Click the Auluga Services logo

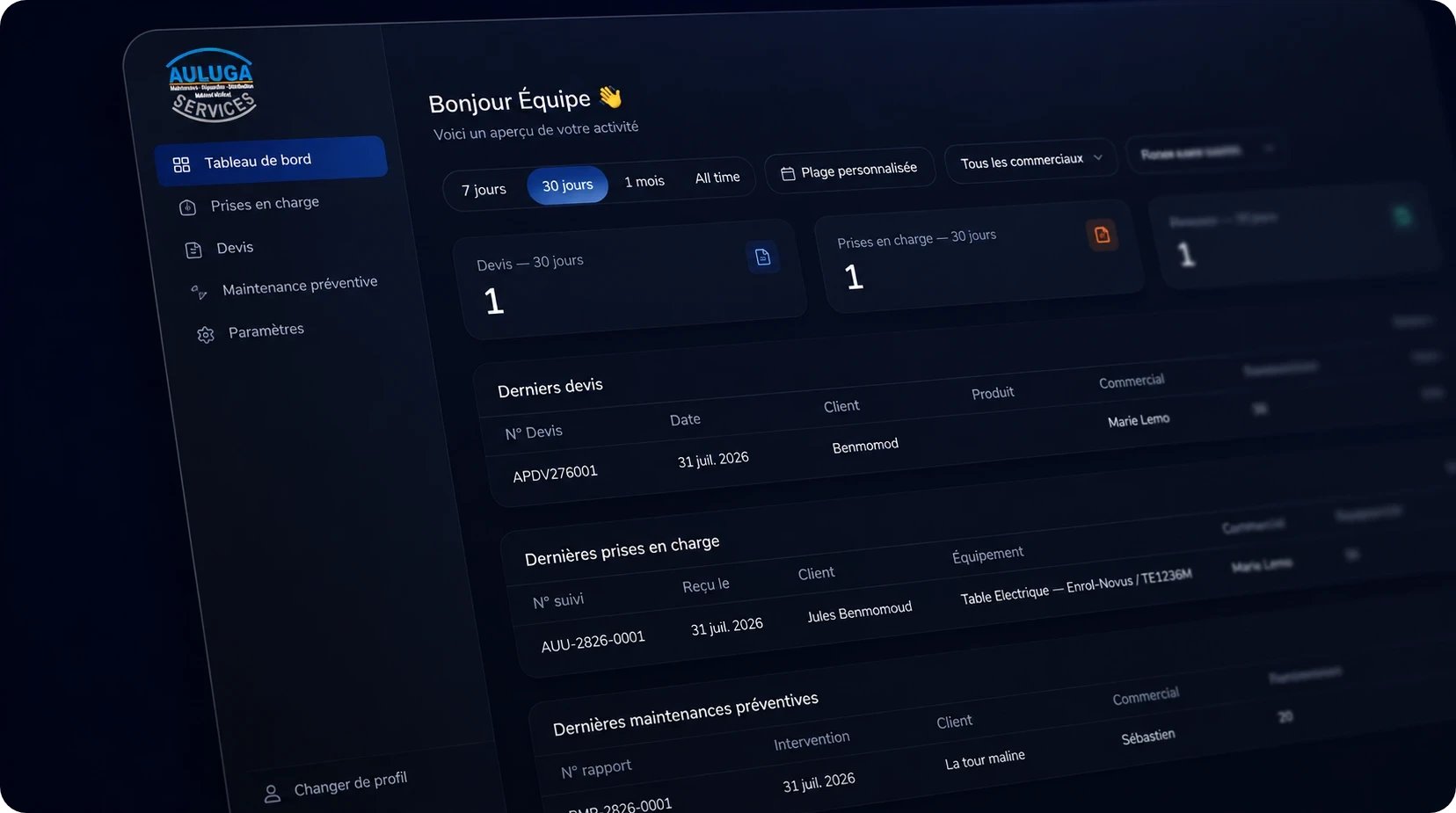[211, 84]
